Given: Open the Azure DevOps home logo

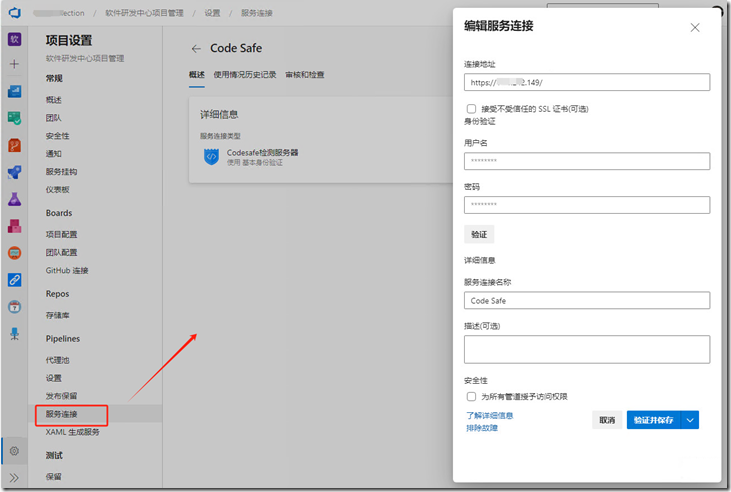Looking at the screenshot, I should [x=14, y=13].
